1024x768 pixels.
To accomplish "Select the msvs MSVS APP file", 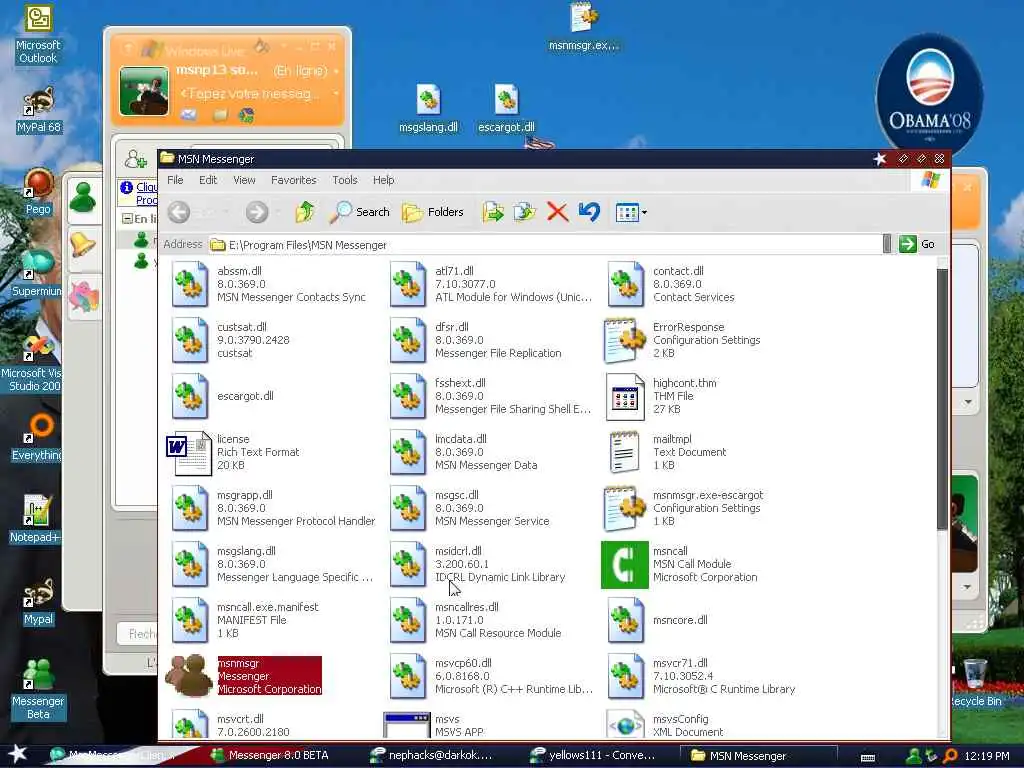I will tap(434, 725).
